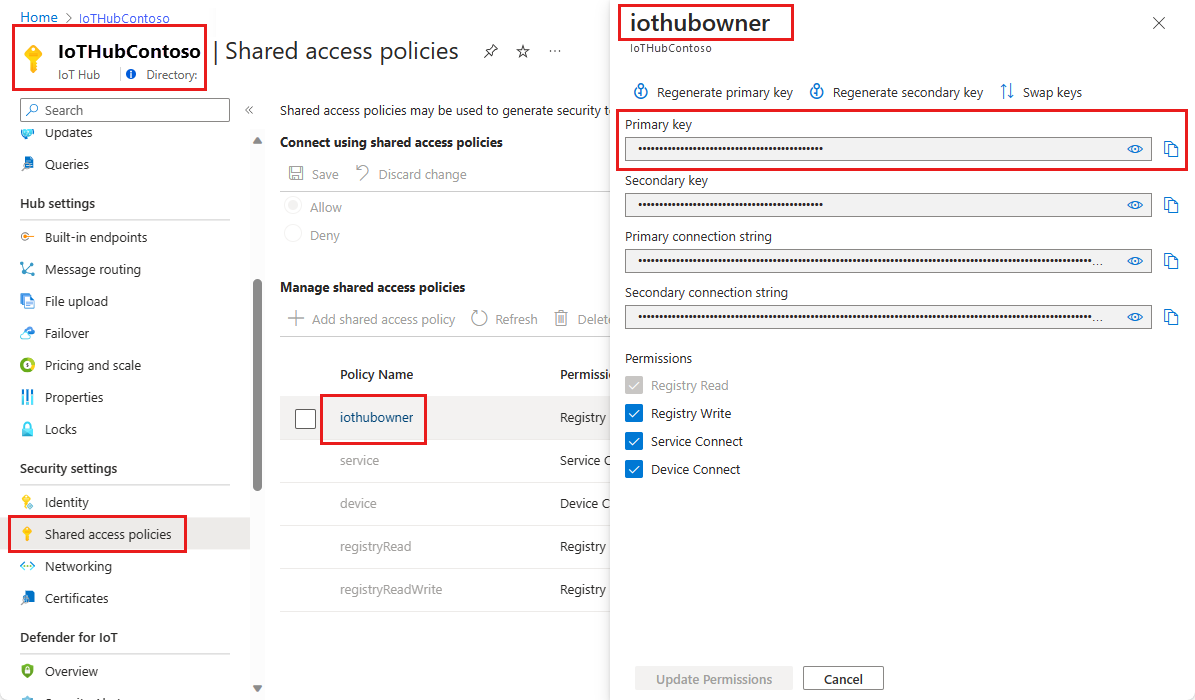Click the Update Permissions button
The height and width of the screenshot is (700, 1195).
tap(713, 678)
